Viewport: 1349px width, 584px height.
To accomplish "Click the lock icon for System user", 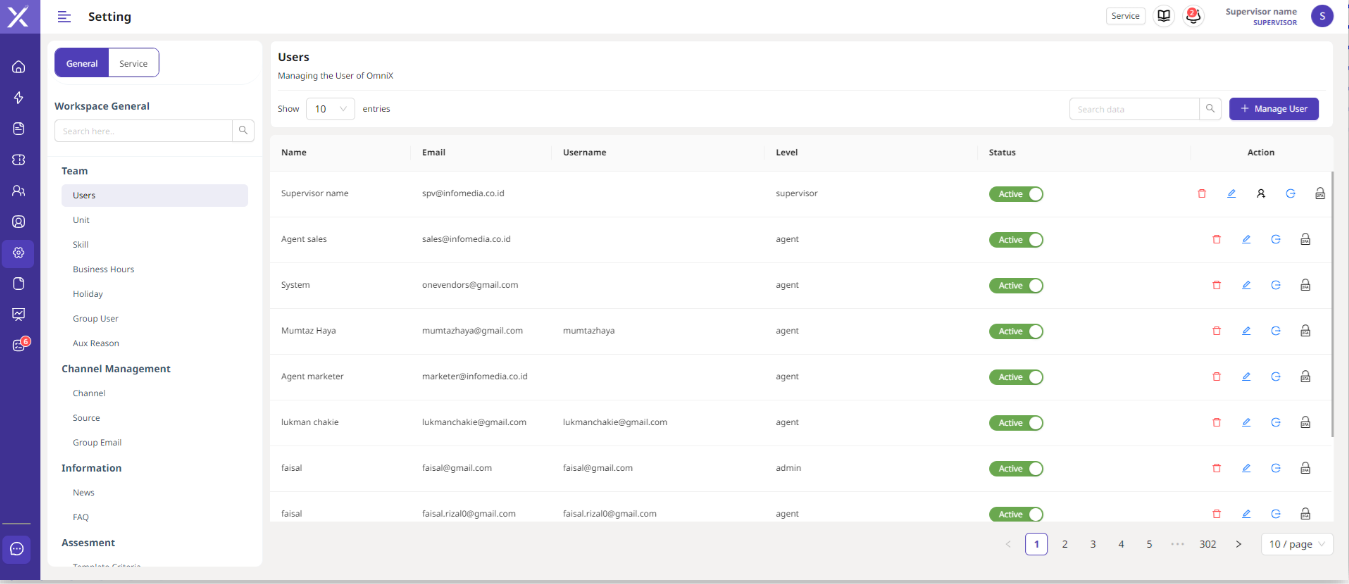I will pyautogui.click(x=1305, y=285).
